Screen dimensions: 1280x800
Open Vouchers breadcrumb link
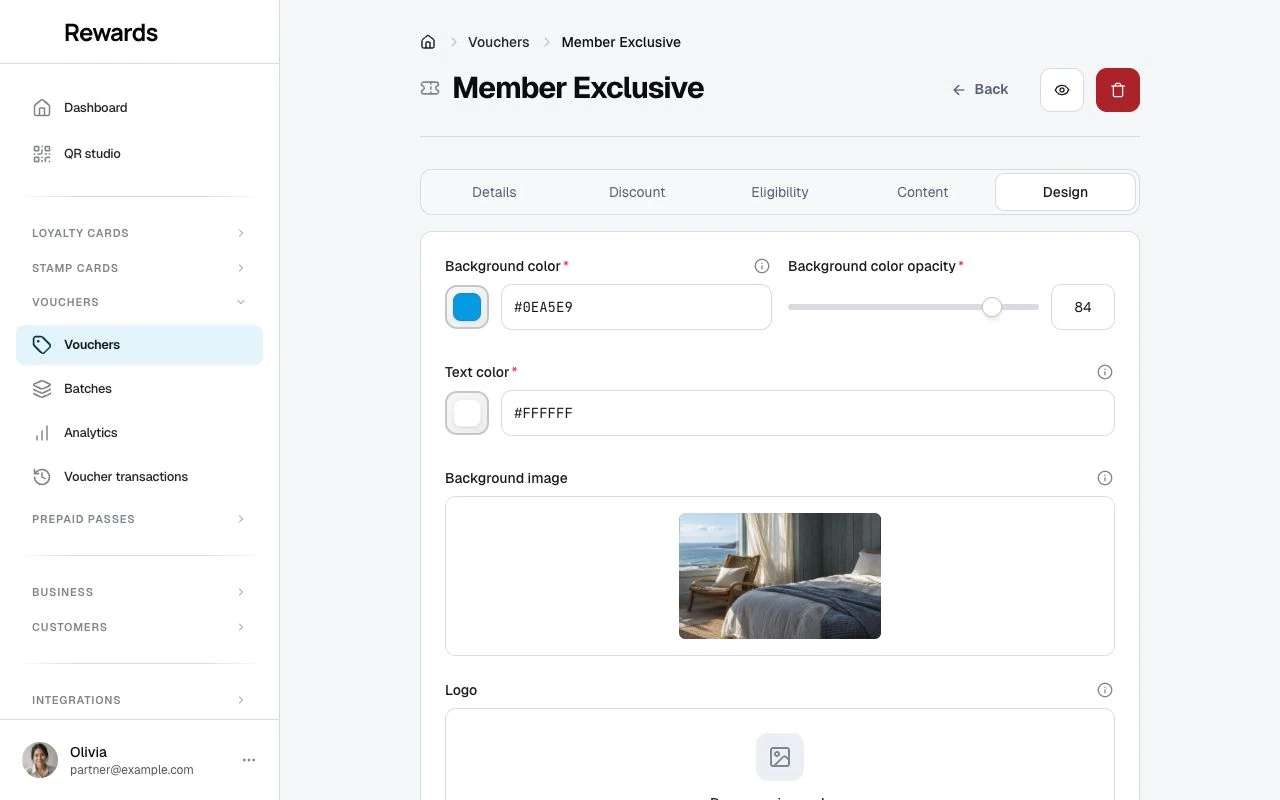point(498,42)
